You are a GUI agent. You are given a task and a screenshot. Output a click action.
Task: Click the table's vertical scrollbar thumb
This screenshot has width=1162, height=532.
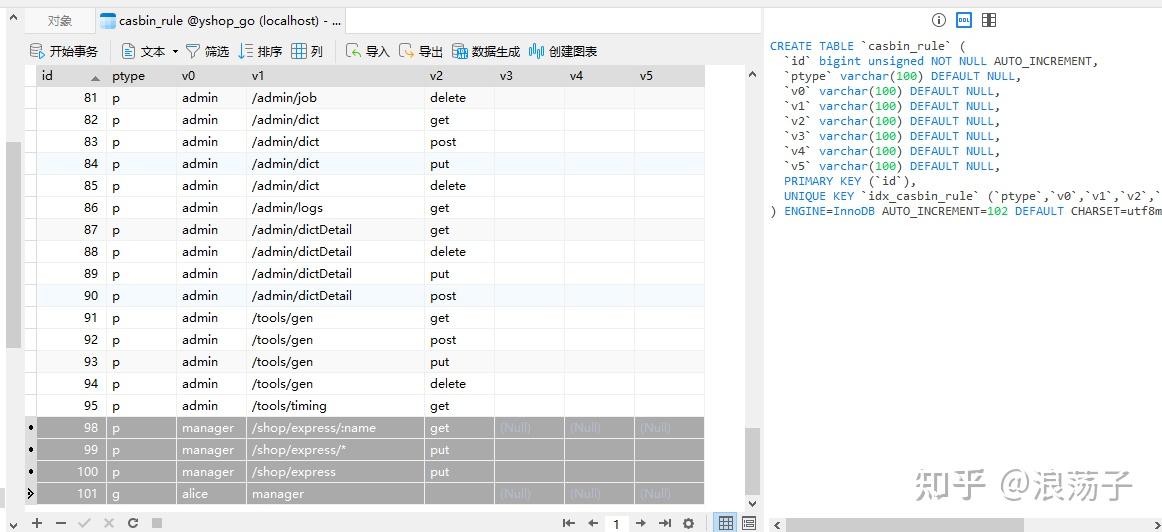(752, 461)
